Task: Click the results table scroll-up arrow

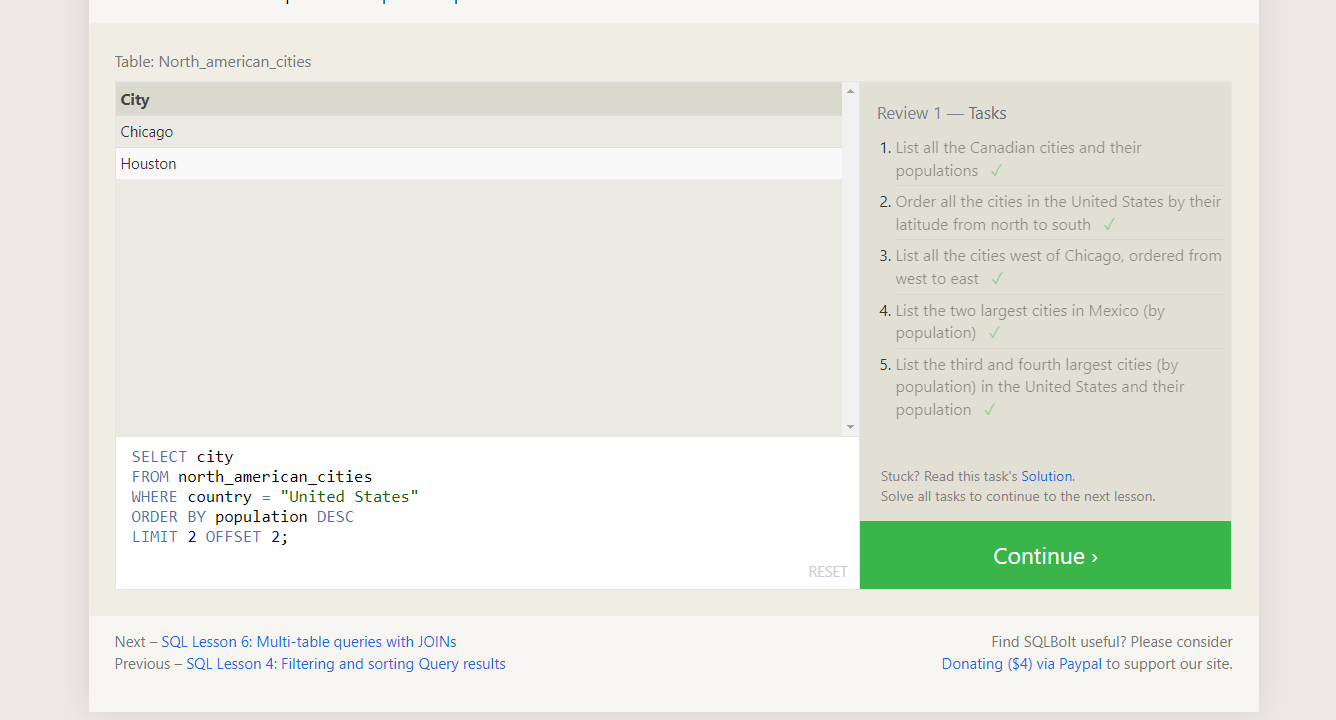Action: 851,91
